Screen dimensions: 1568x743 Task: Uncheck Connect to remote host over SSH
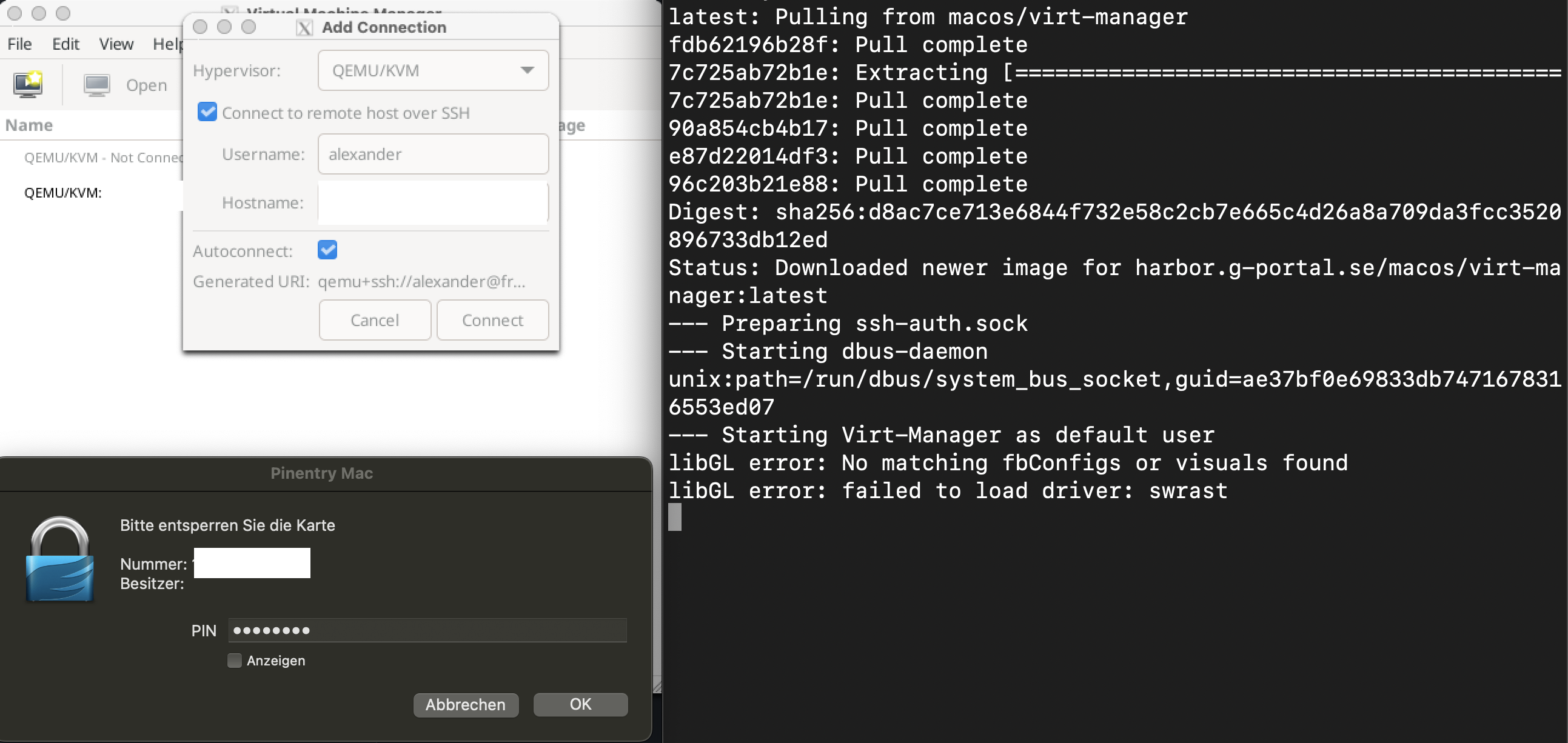point(207,112)
